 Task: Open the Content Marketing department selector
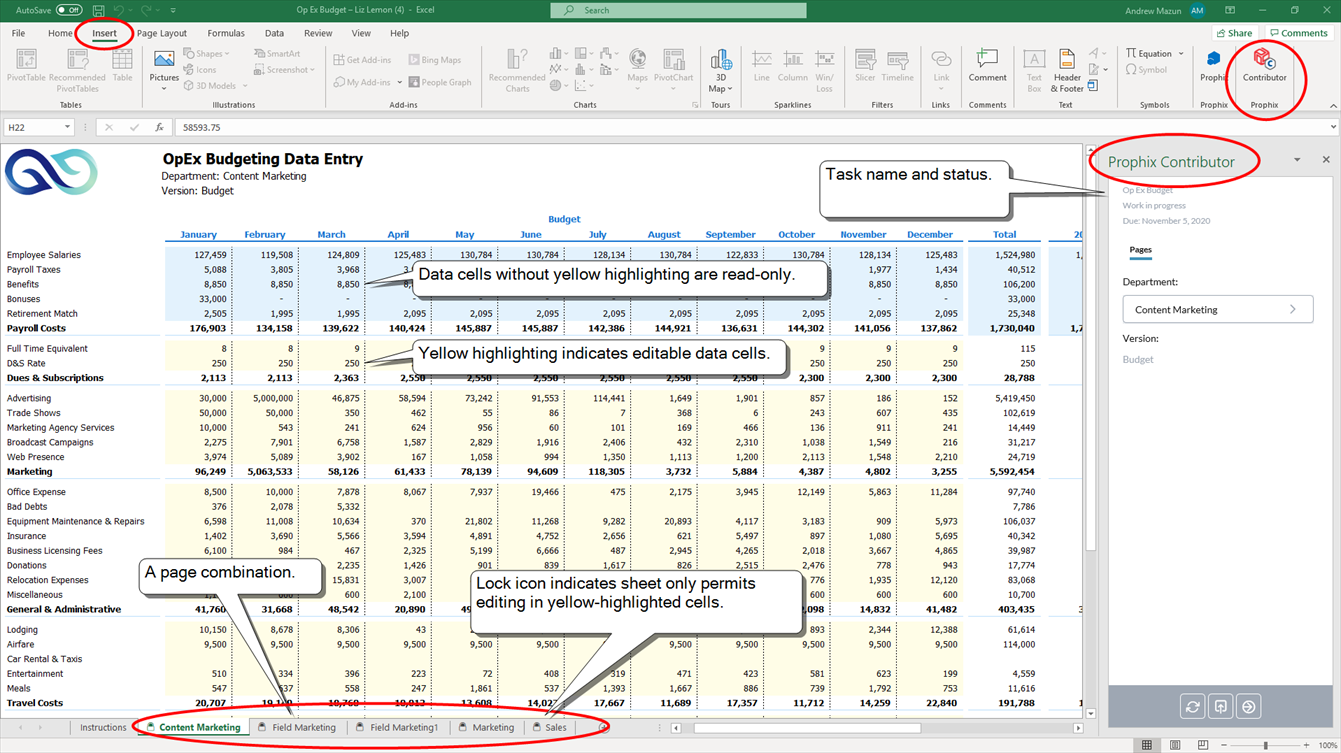pyautogui.click(x=1217, y=309)
